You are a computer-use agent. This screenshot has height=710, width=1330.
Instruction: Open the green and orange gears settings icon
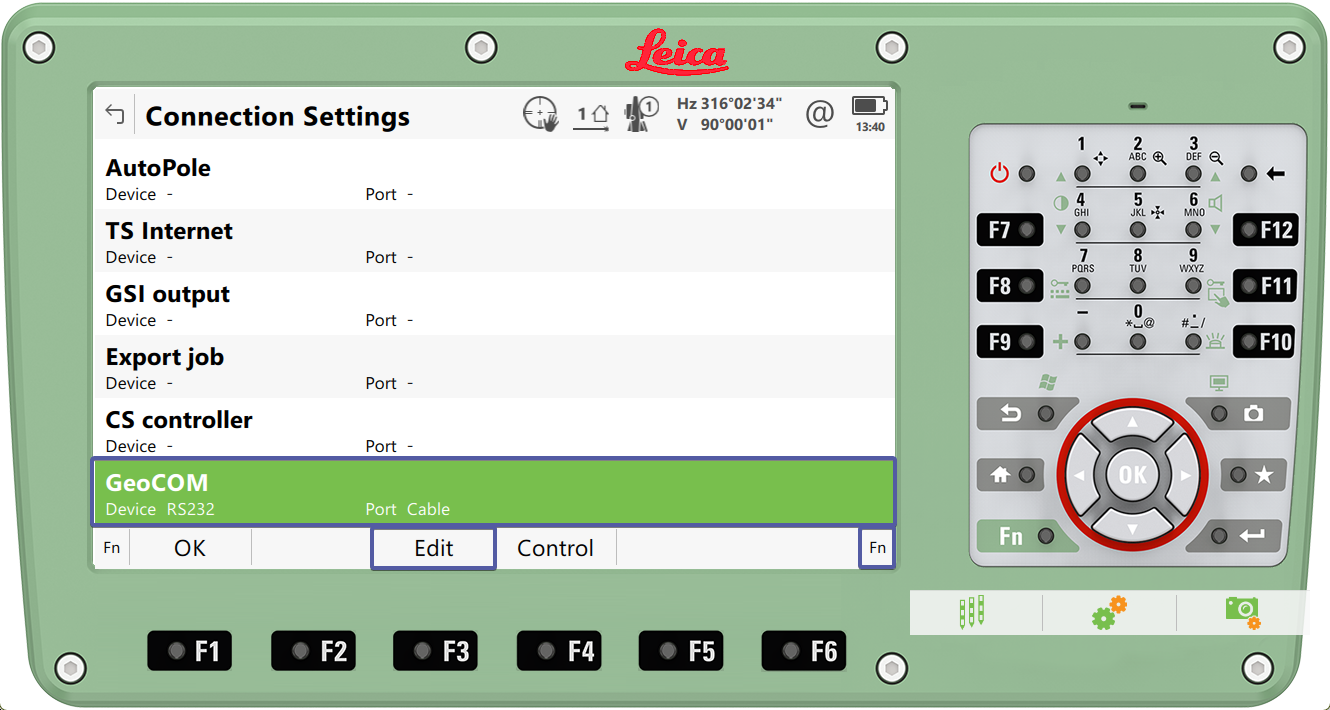(x=1109, y=612)
